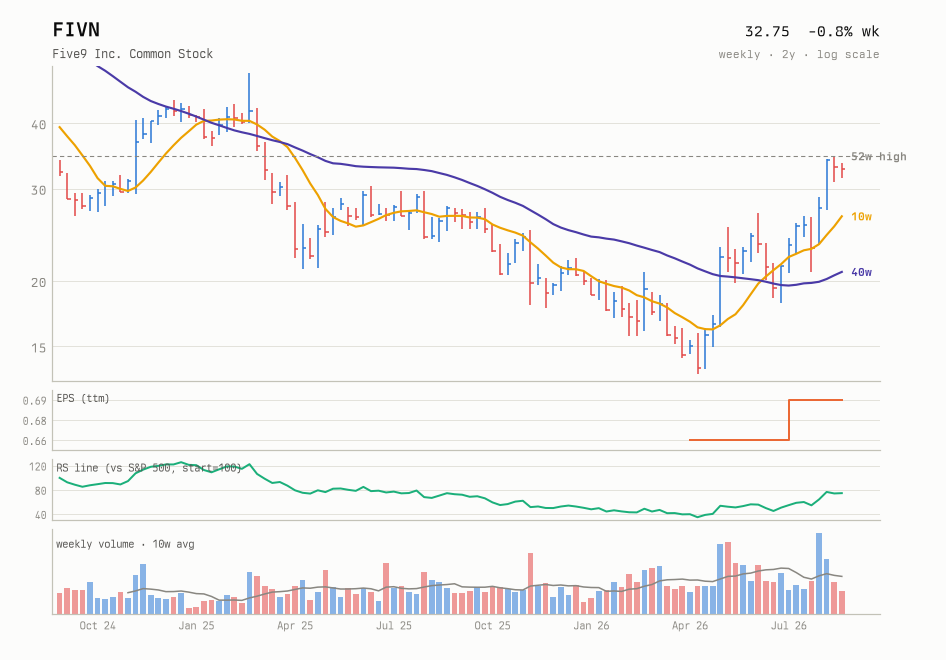Click the 'Jan 26' date axis label
946x660 pixels.
591,626
